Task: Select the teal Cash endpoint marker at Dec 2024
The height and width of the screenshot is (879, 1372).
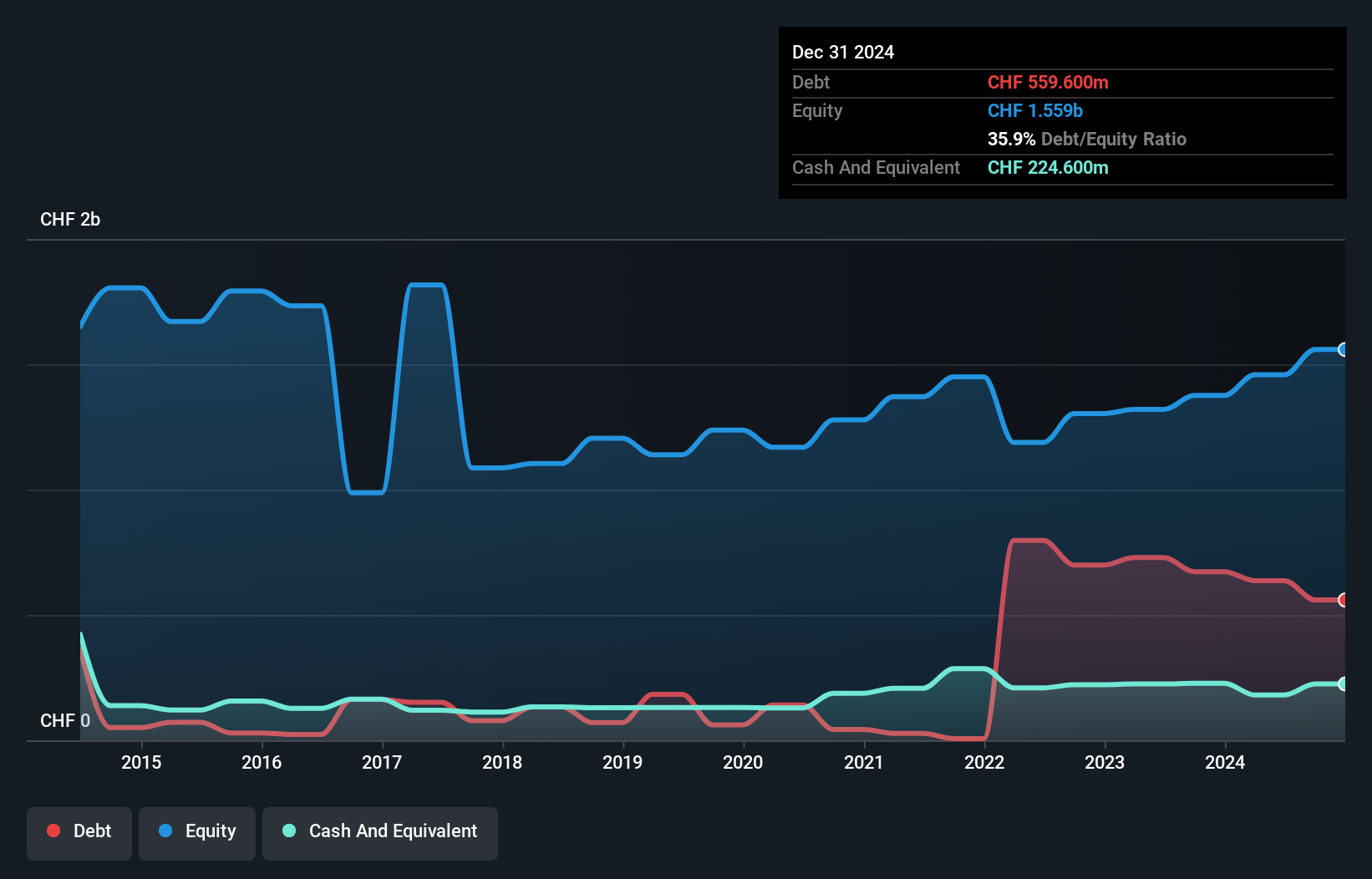Action: point(1343,683)
